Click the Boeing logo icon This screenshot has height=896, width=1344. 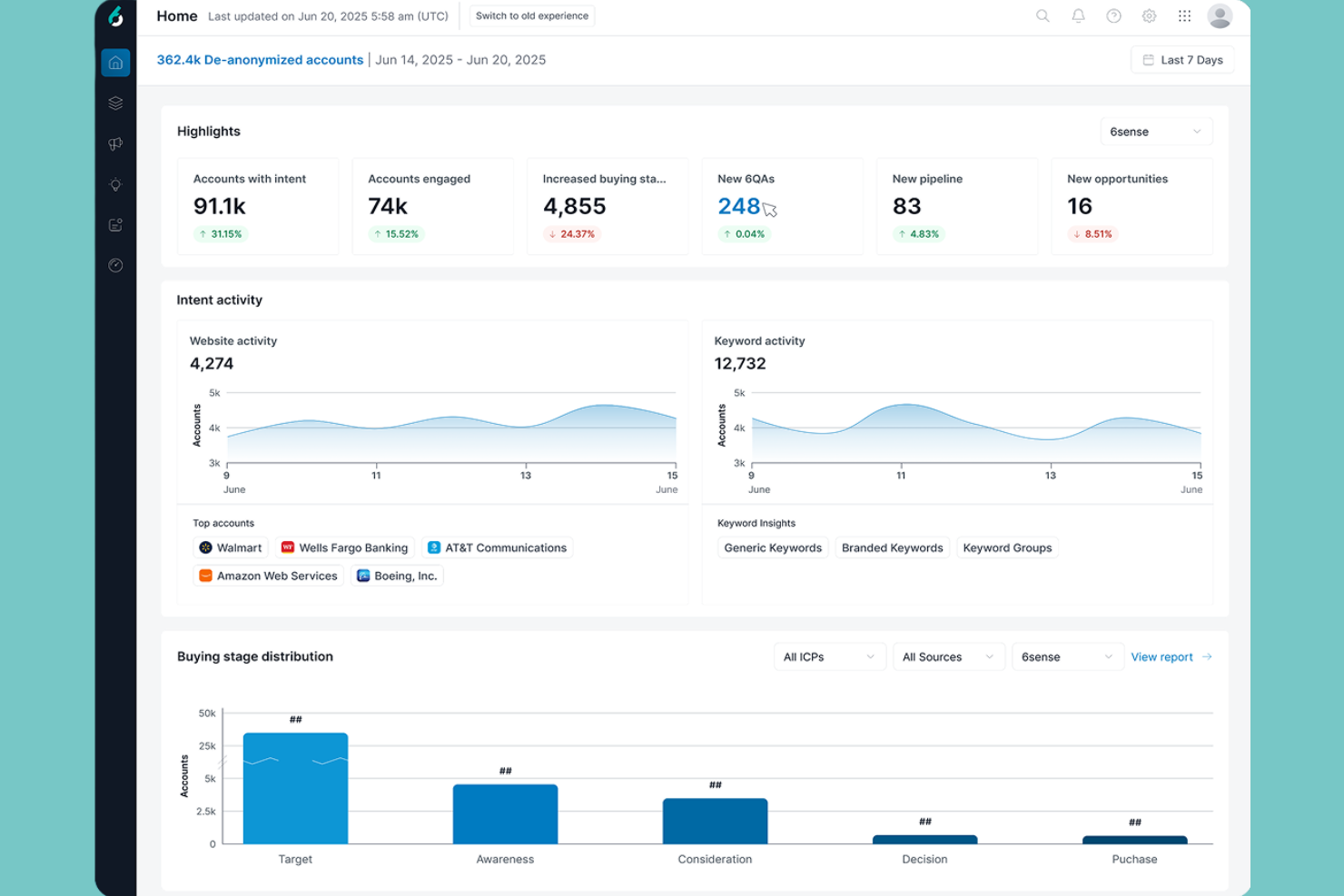click(363, 576)
